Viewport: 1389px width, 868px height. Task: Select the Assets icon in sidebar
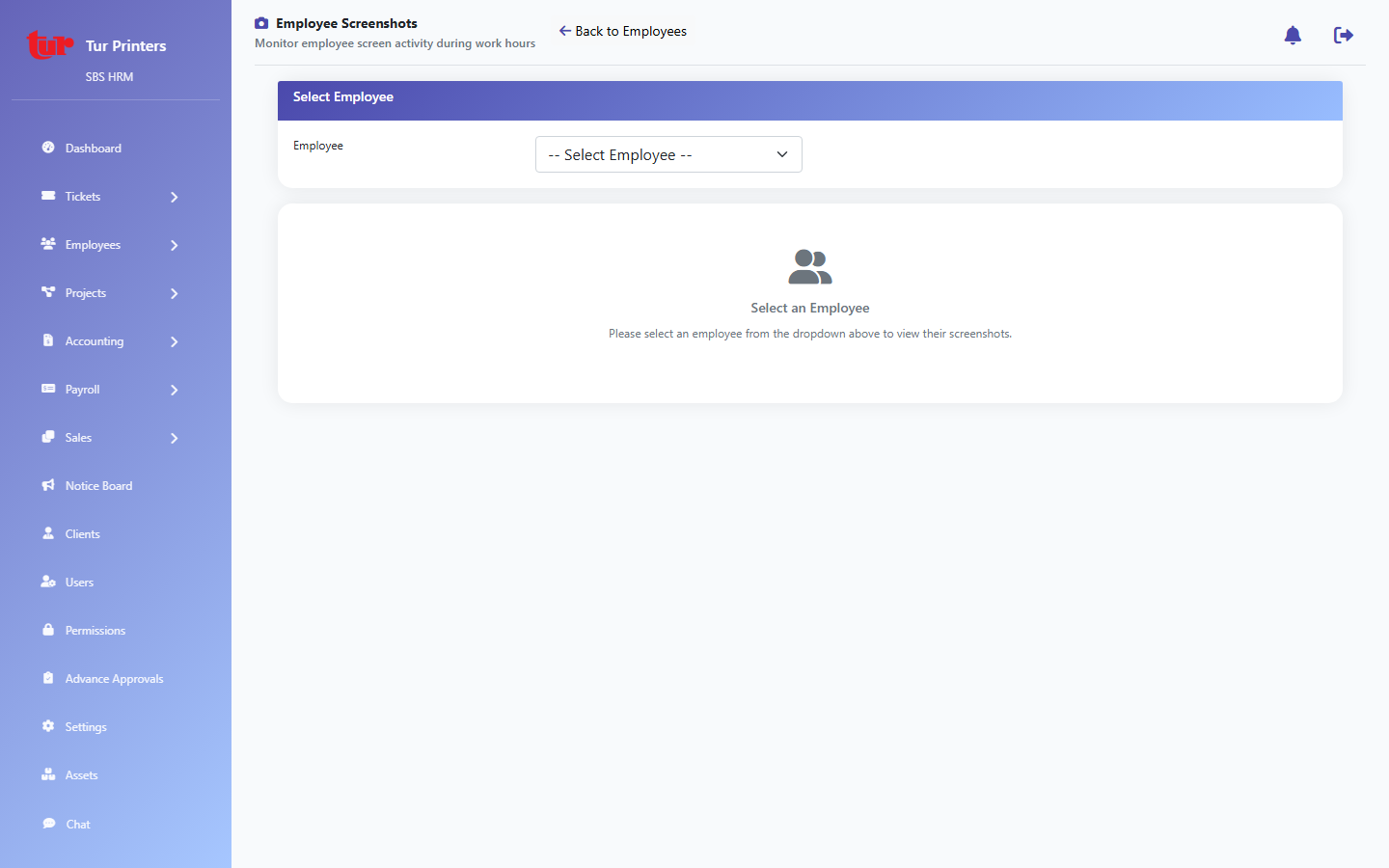point(47,774)
